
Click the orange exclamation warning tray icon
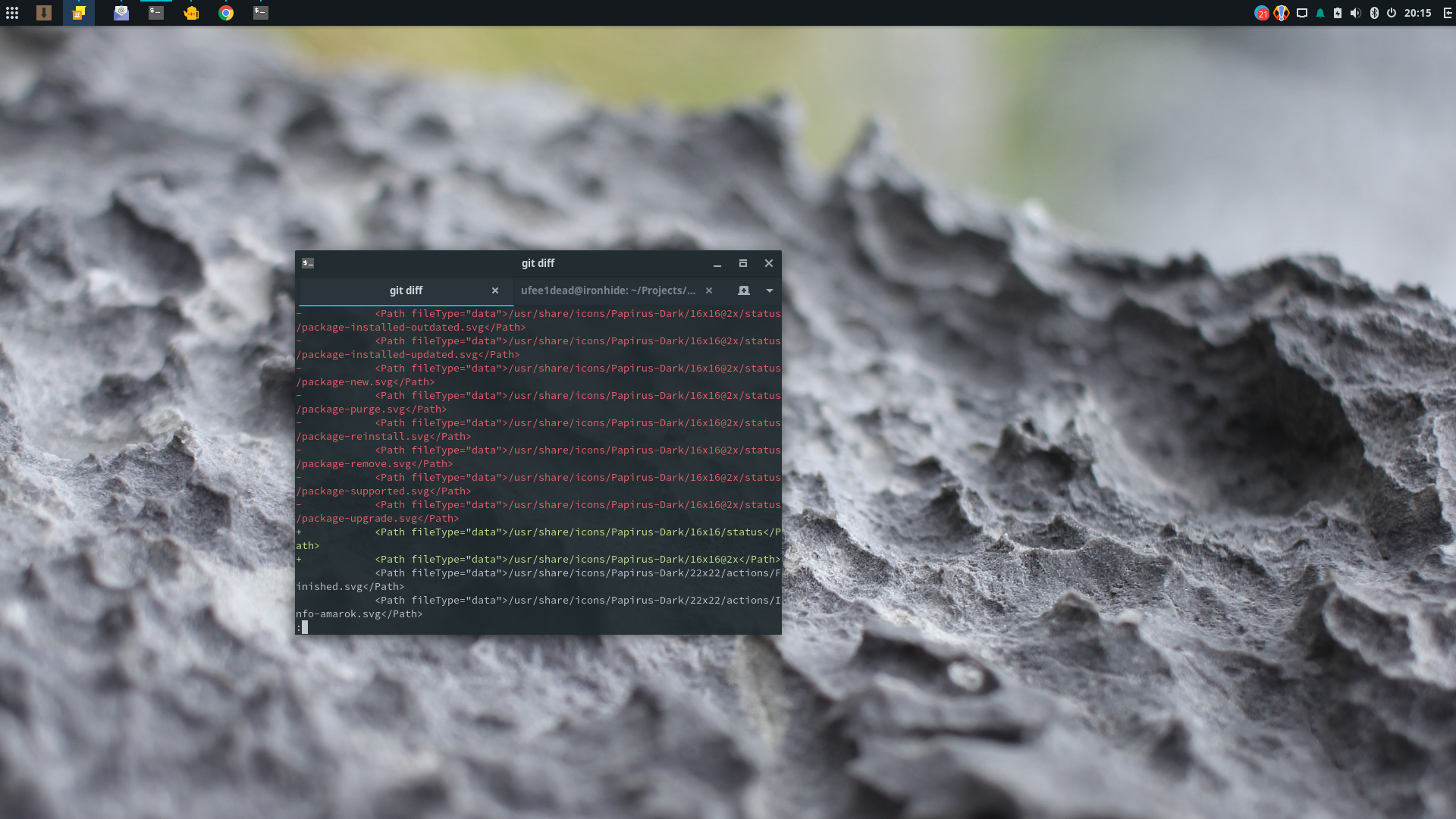coord(1282,13)
